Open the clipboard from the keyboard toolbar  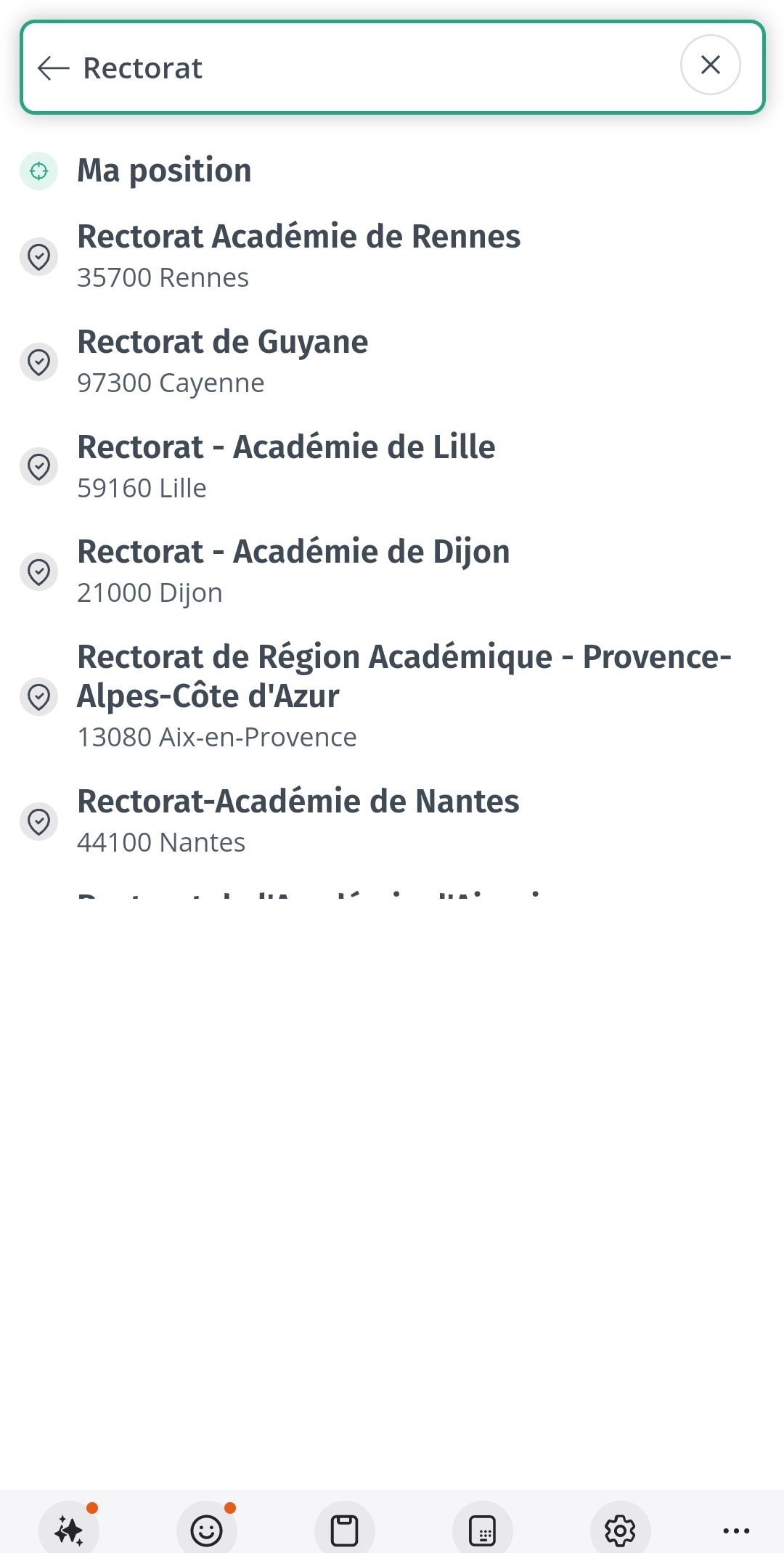(x=345, y=1530)
